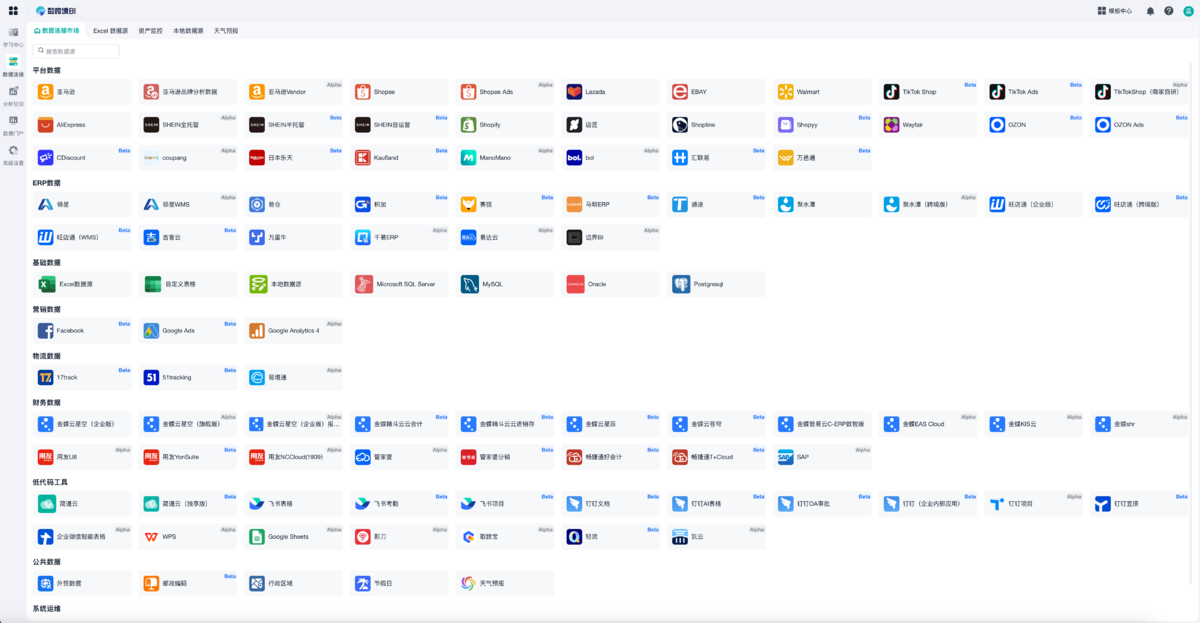This screenshot has height=623, width=1200.
Task: Focus the 搜索数据源 search field
Action: [76, 51]
